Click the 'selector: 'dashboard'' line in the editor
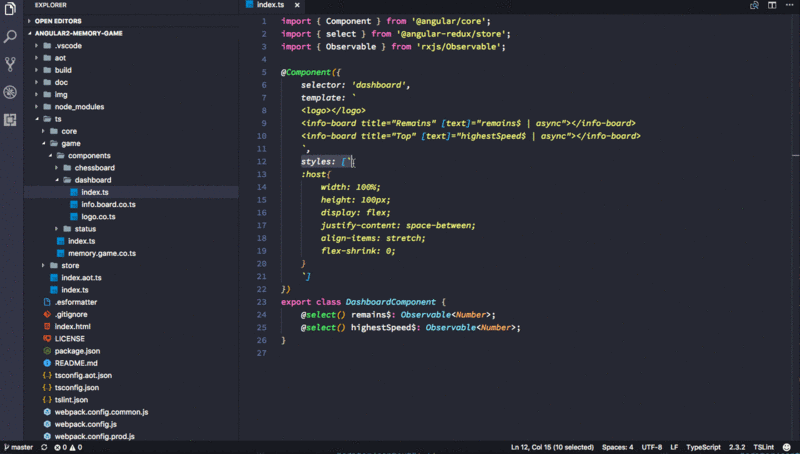The height and width of the screenshot is (454, 800). point(356,85)
